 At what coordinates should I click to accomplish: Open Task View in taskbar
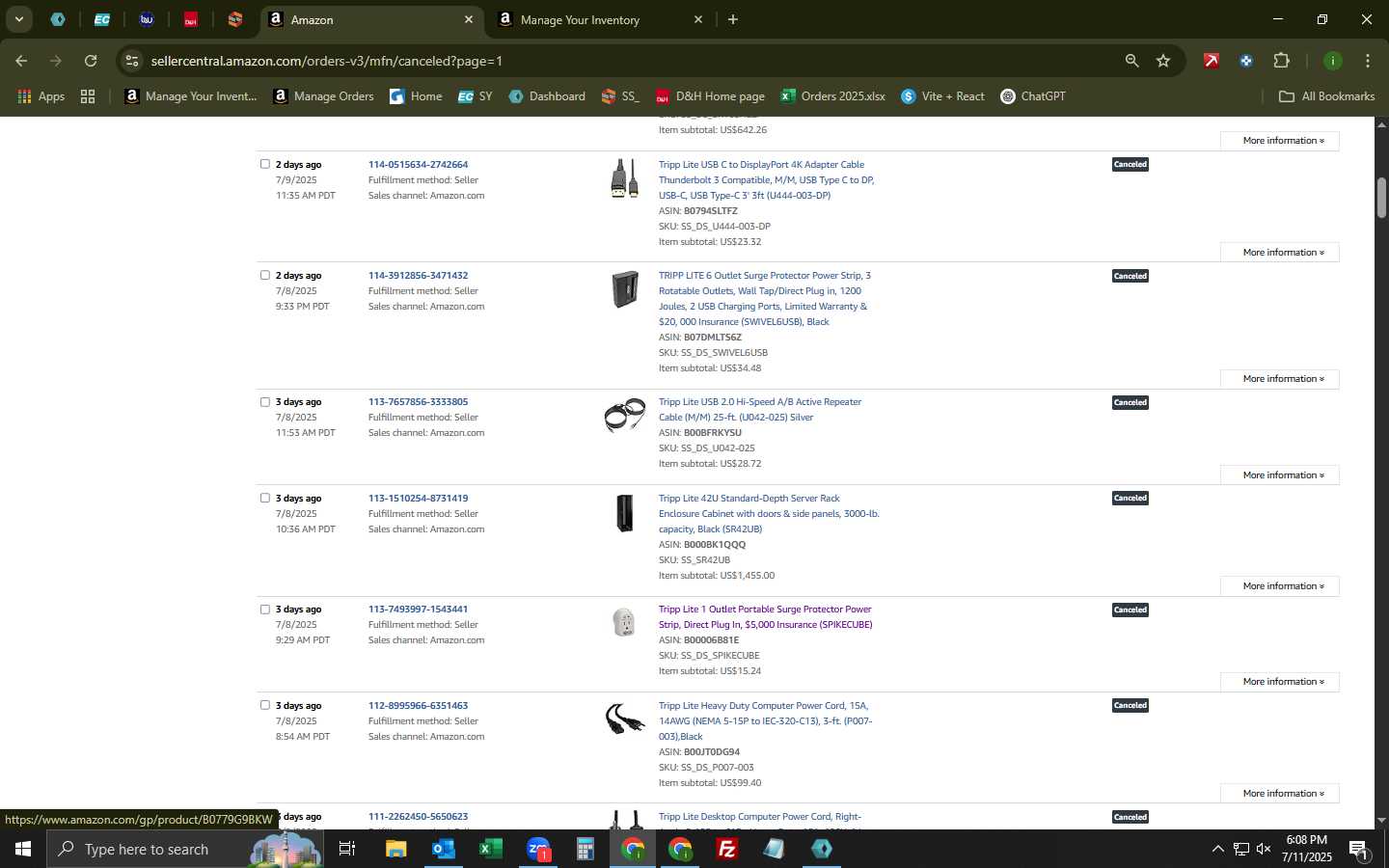pyautogui.click(x=347, y=849)
